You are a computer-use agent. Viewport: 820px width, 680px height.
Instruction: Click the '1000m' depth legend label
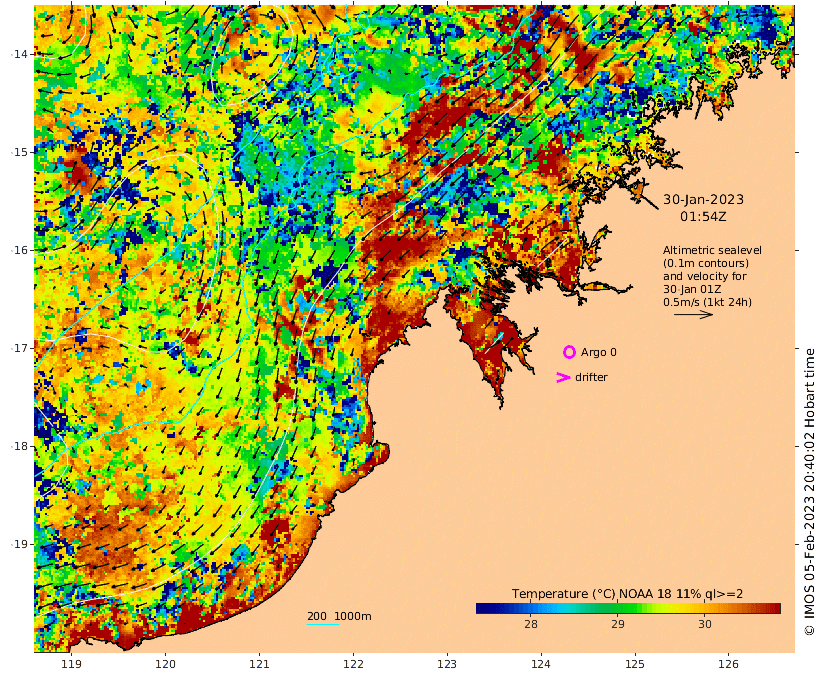coord(353,616)
